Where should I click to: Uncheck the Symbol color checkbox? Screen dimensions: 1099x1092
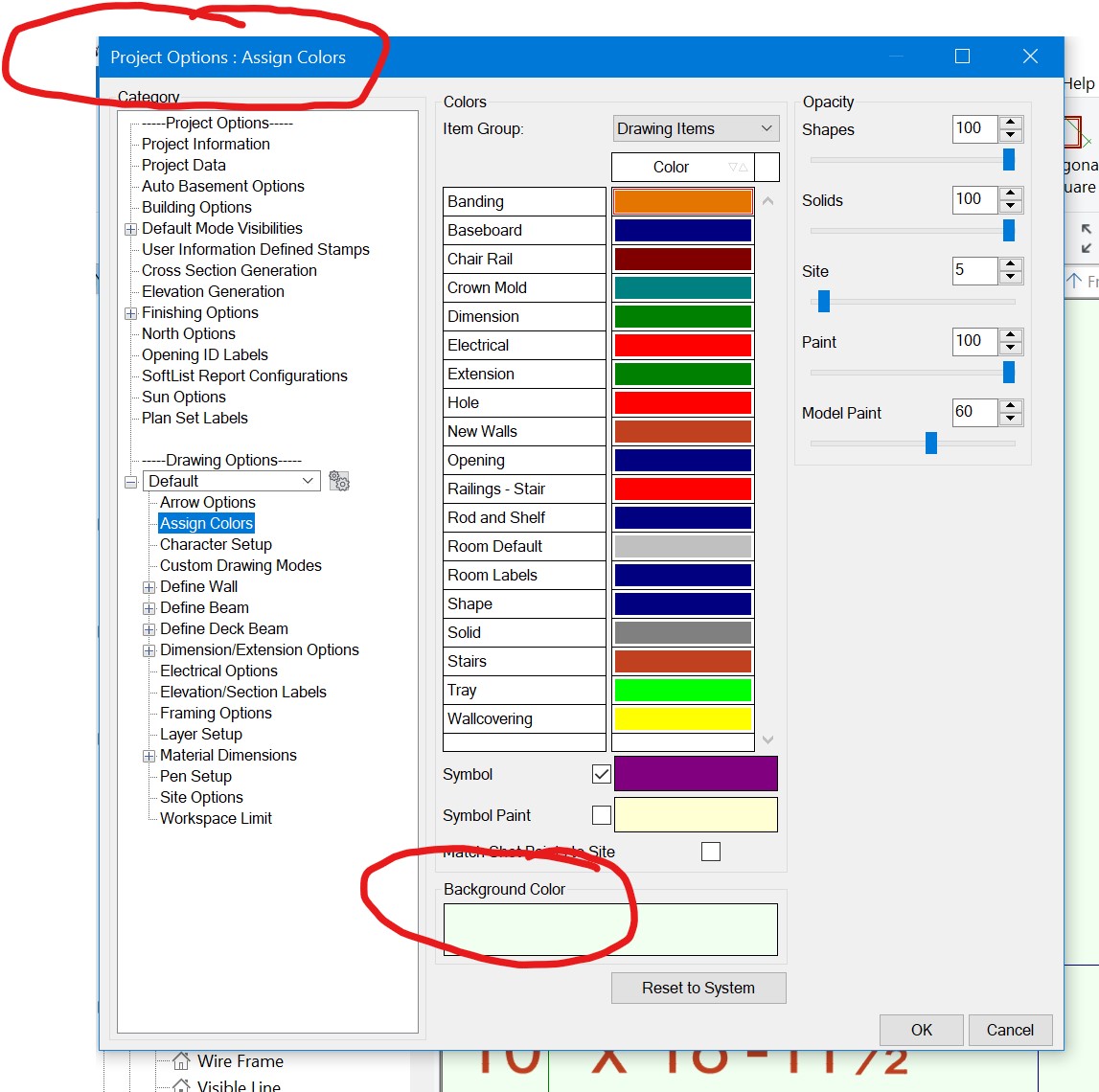[x=601, y=774]
